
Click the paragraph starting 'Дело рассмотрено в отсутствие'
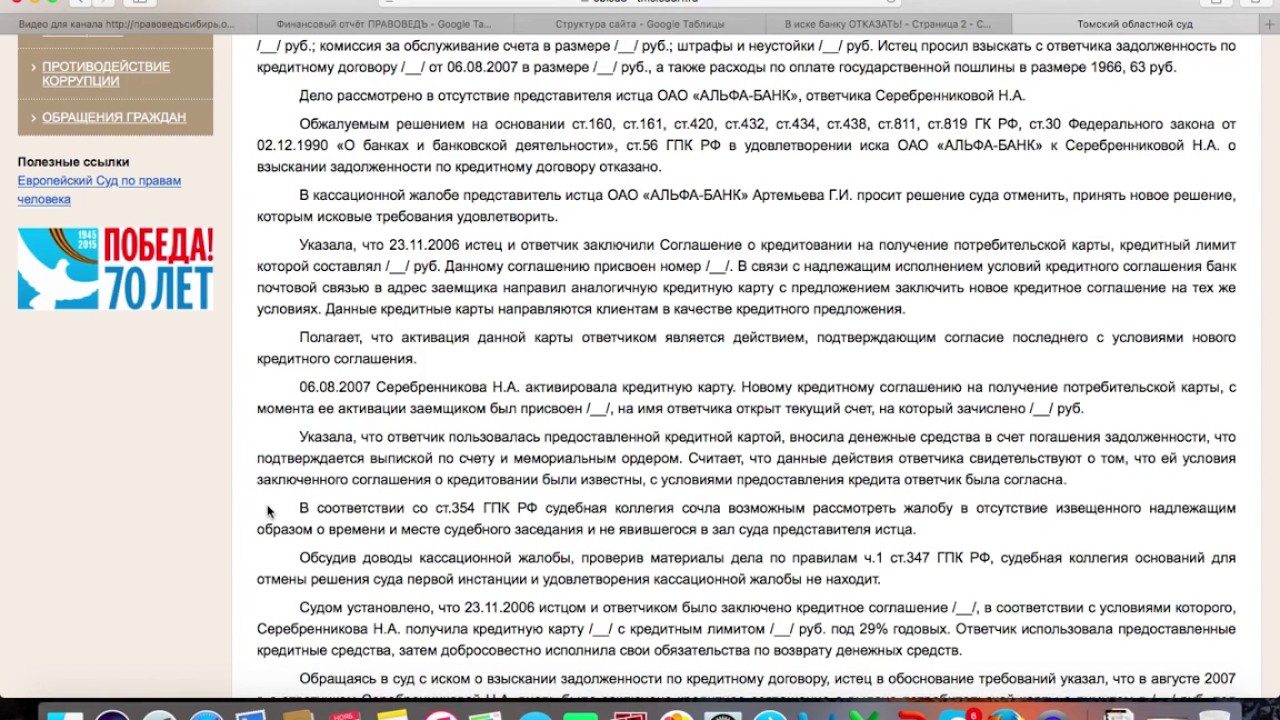(662, 96)
